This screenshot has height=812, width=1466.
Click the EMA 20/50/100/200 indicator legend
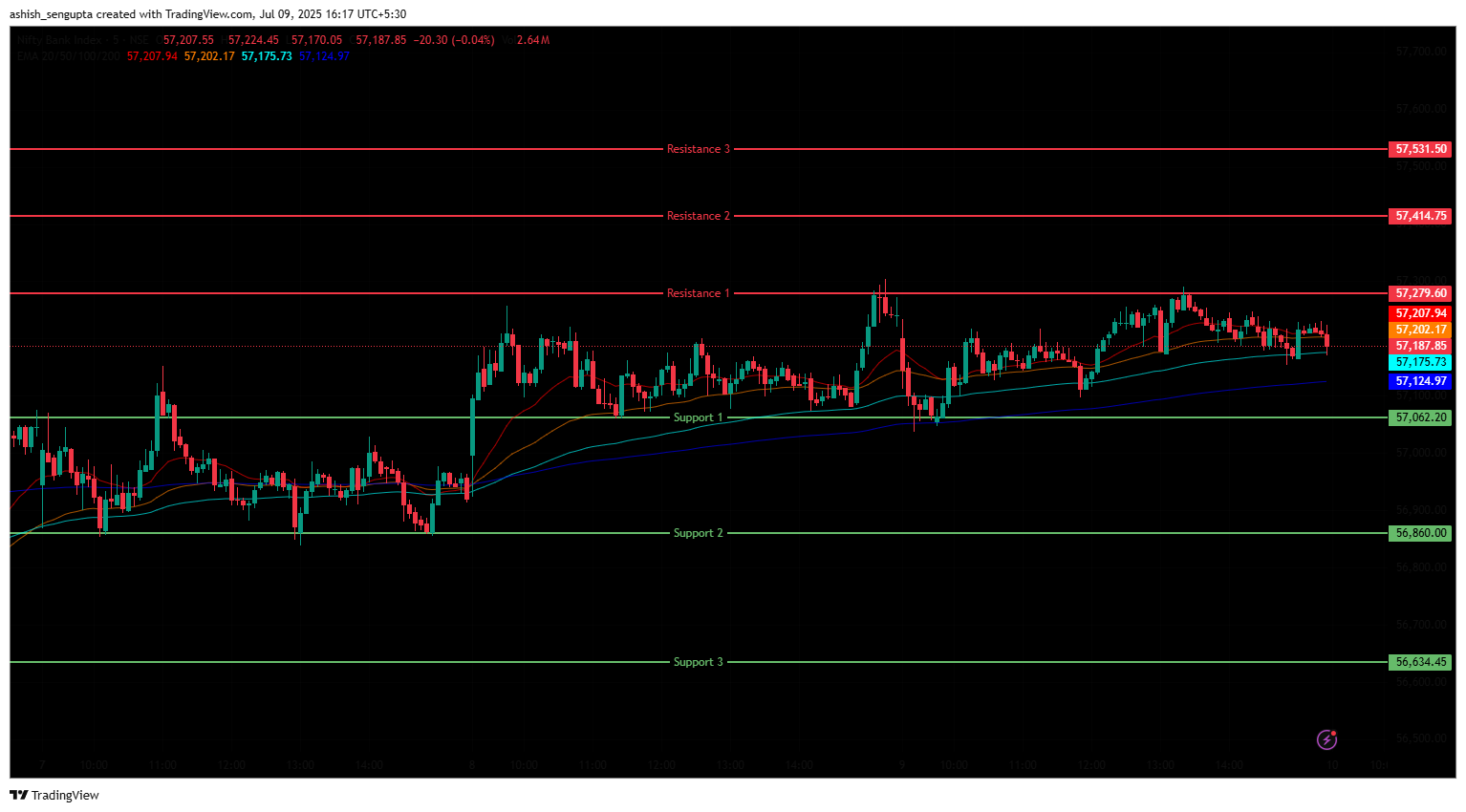[69, 56]
